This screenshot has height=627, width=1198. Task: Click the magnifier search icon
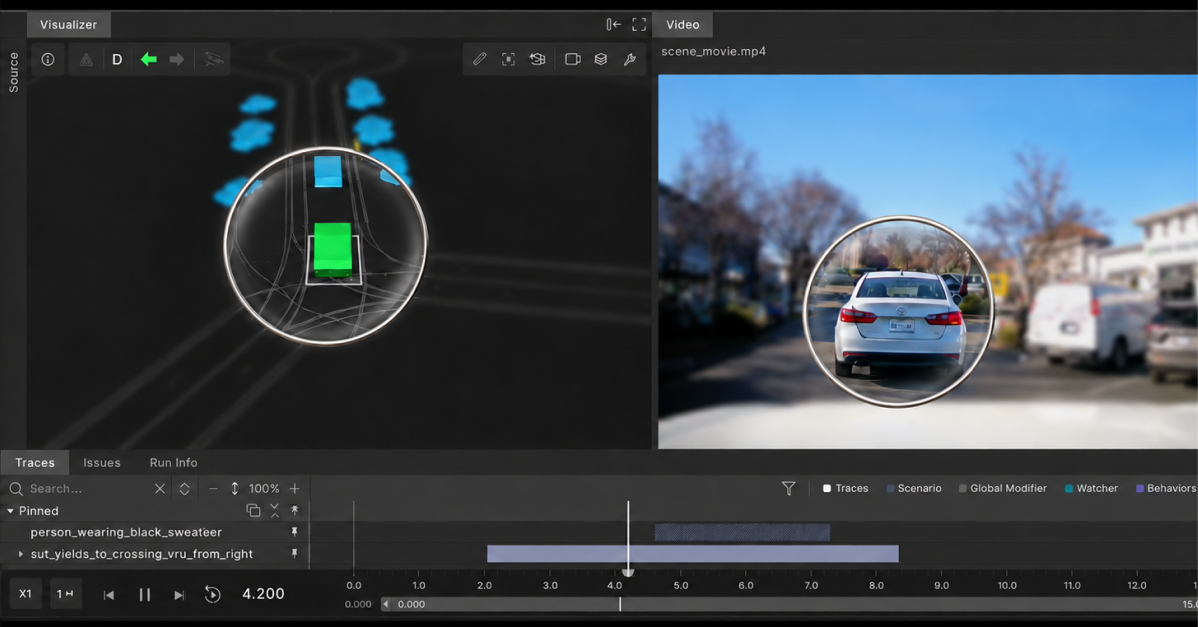click(16, 488)
